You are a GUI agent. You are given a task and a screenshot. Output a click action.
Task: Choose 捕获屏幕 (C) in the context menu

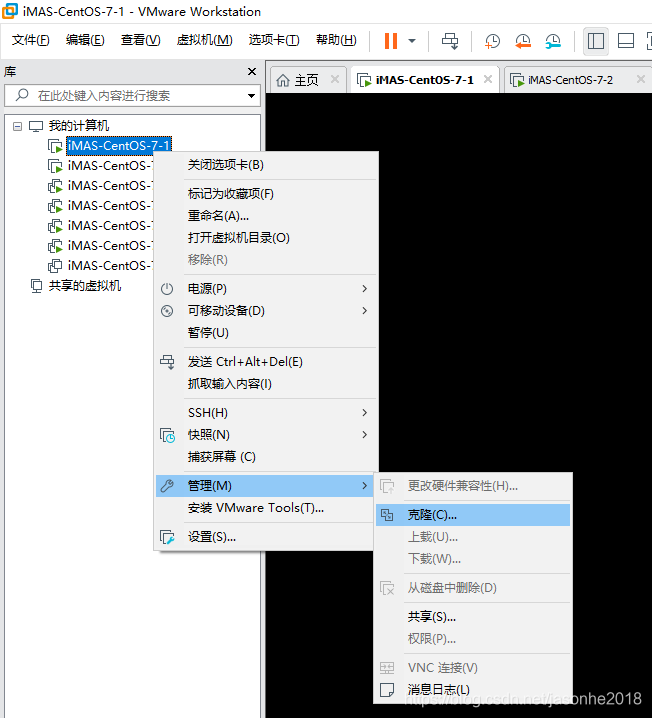point(267,457)
